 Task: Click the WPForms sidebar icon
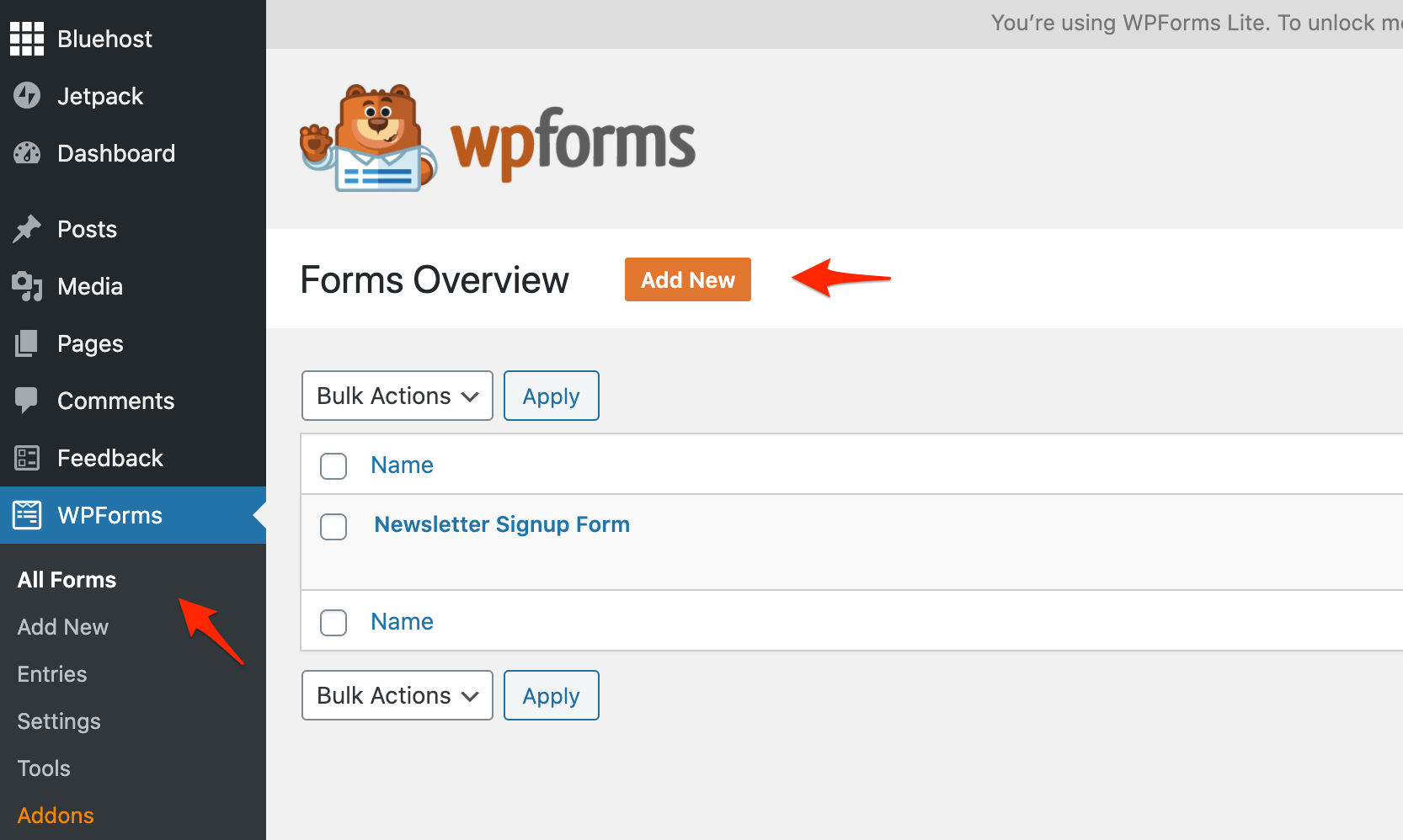tap(27, 515)
